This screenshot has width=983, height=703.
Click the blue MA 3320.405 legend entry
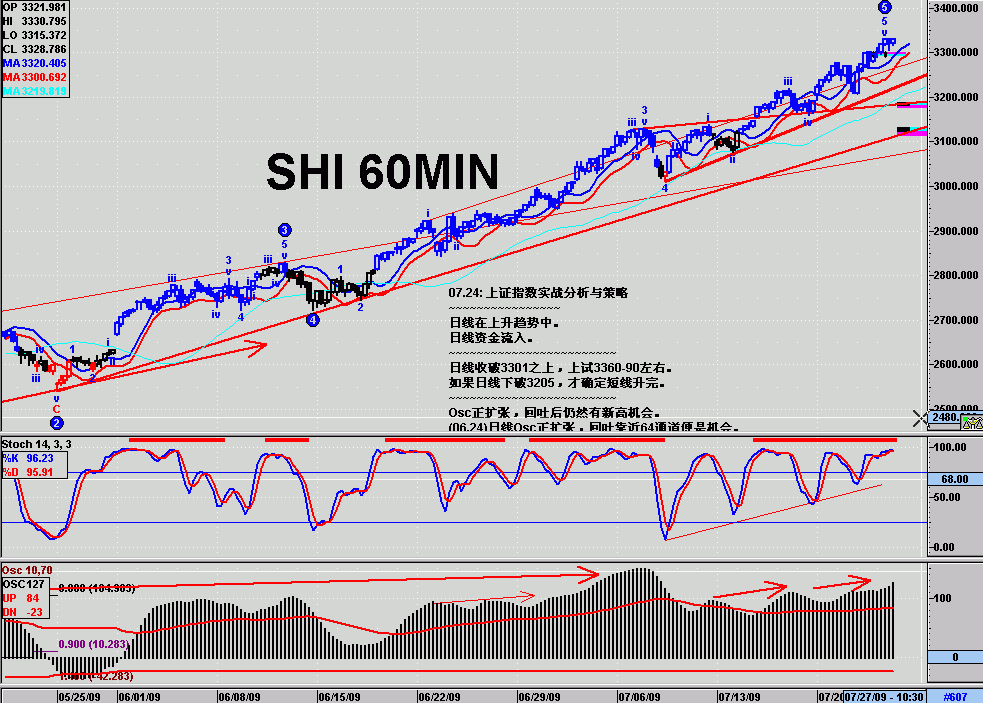click(x=35, y=63)
